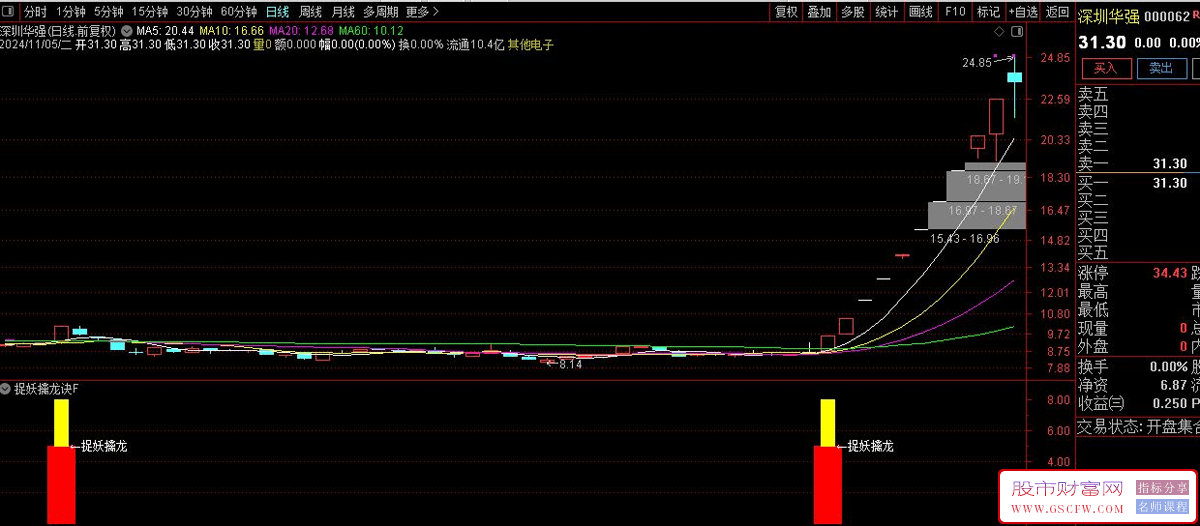Screen dimensions: 1200x526
Task: Click the 8.14 low price annotation
Action: (x=570, y=365)
